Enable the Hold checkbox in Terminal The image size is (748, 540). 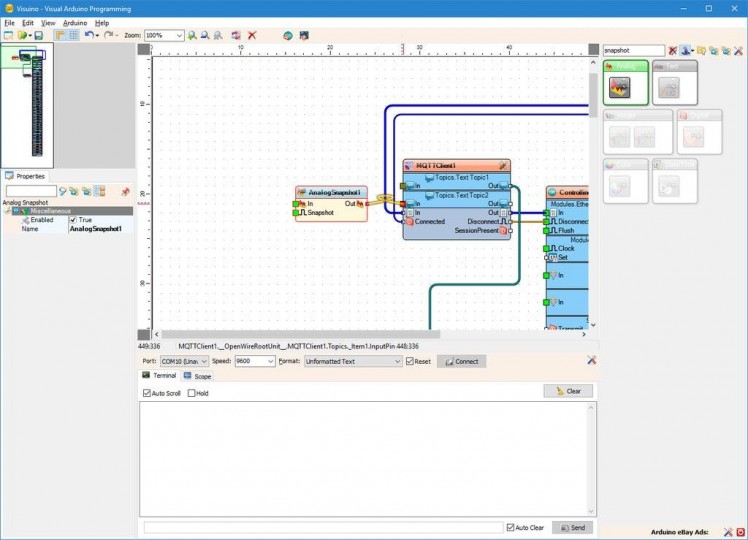click(192, 393)
